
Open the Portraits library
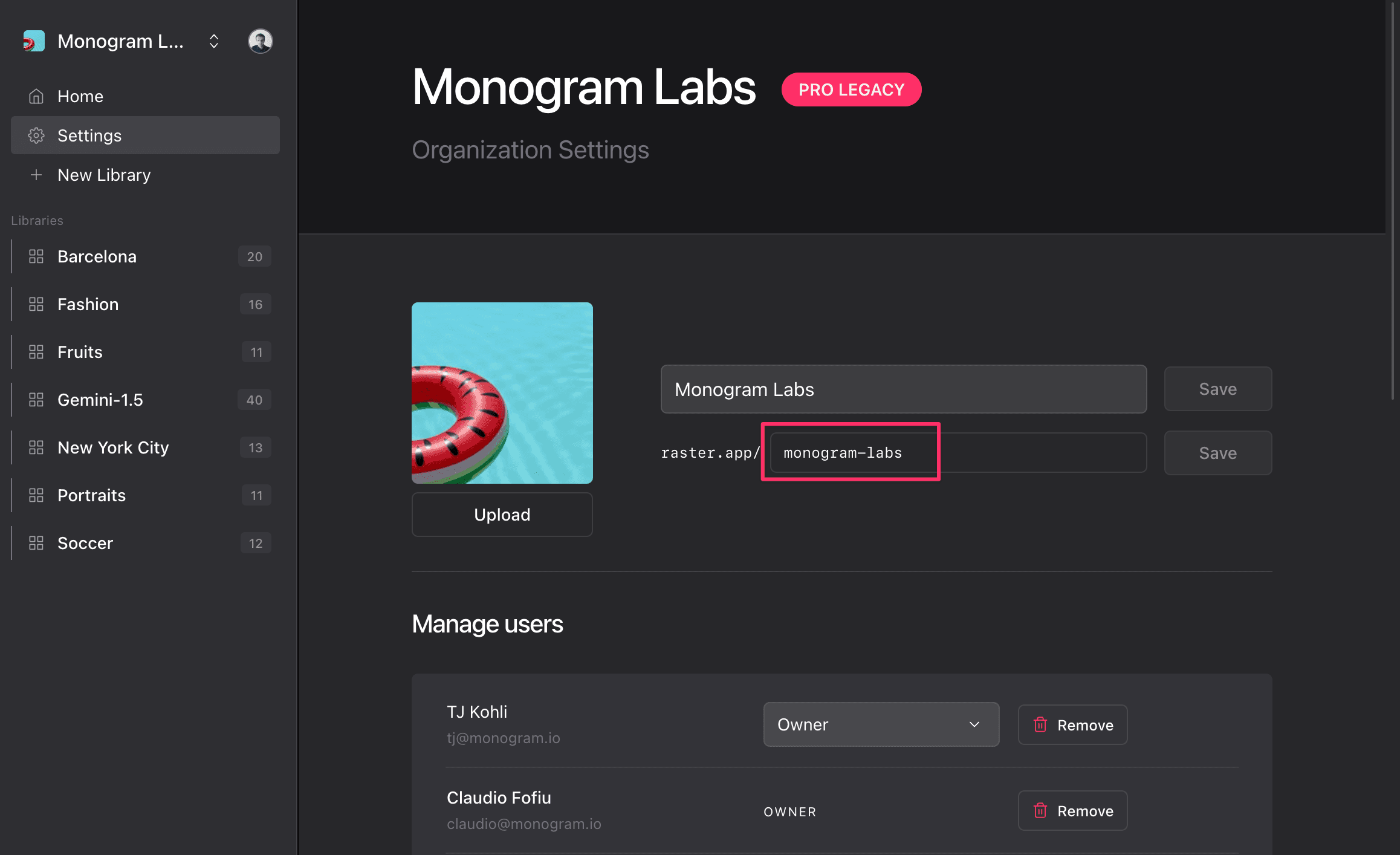pos(145,495)
